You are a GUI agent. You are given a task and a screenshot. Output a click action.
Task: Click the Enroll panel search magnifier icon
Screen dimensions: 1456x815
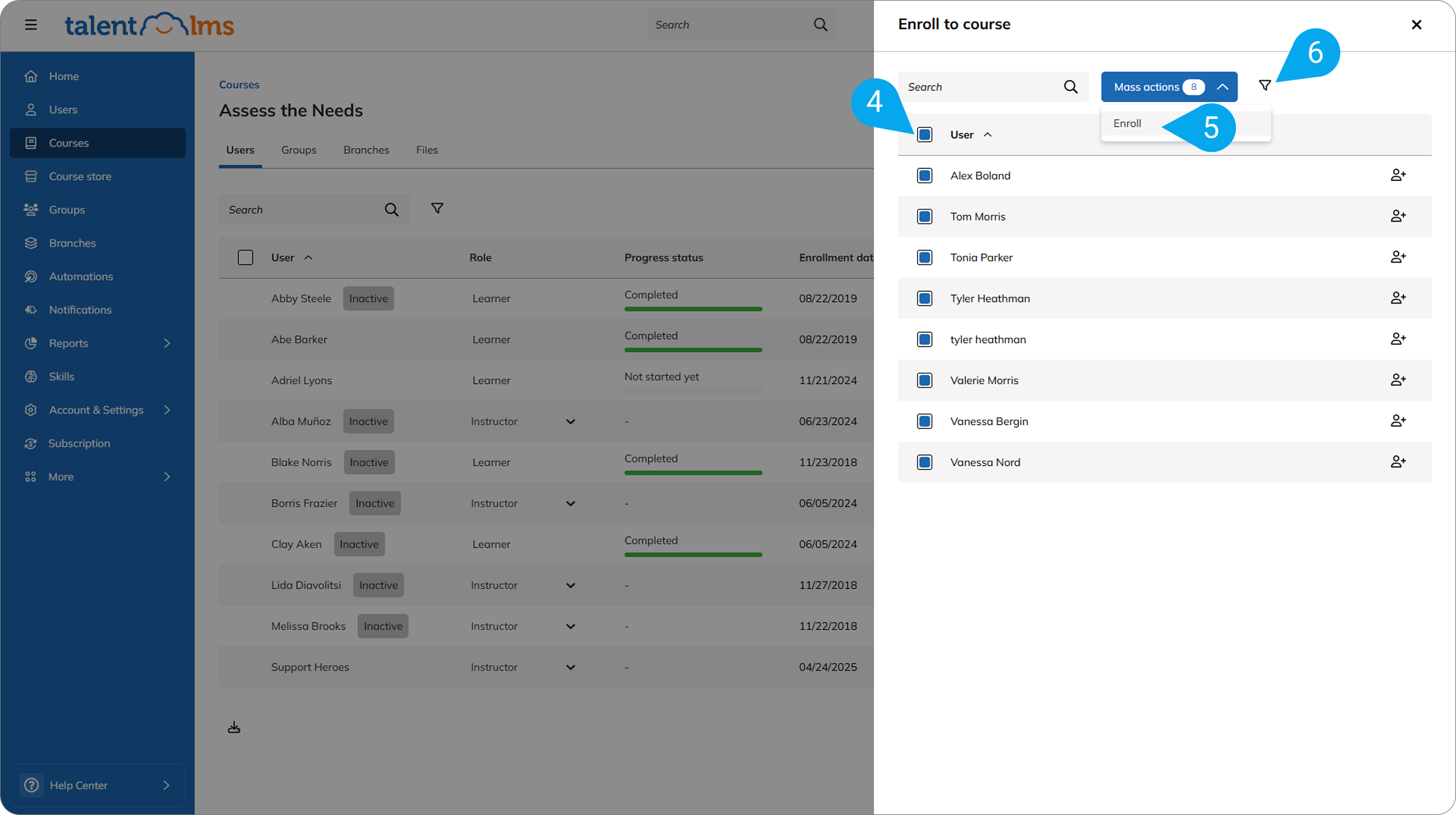[1071, 87]
